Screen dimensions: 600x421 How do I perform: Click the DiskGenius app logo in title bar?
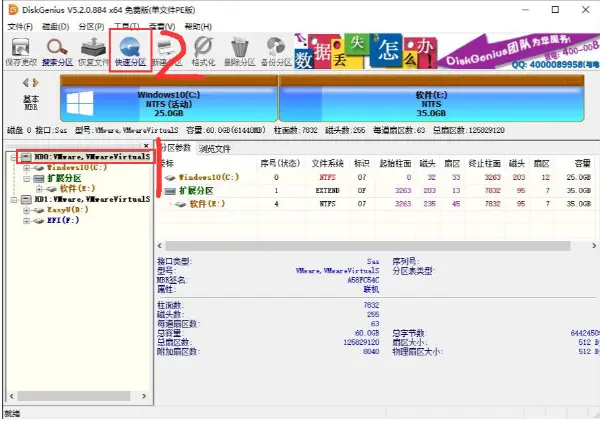coord(13,10)
